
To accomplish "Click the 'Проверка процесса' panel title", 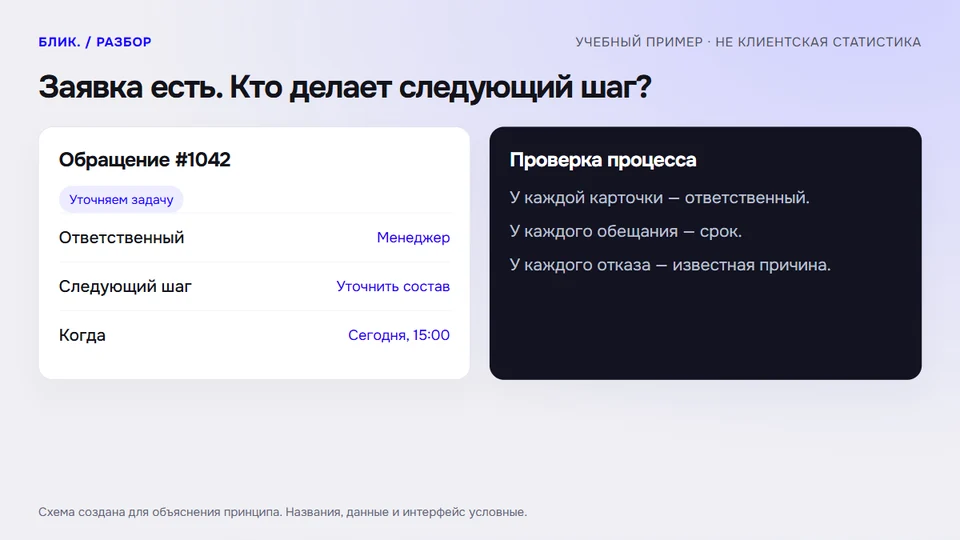I will pos(603,160).
